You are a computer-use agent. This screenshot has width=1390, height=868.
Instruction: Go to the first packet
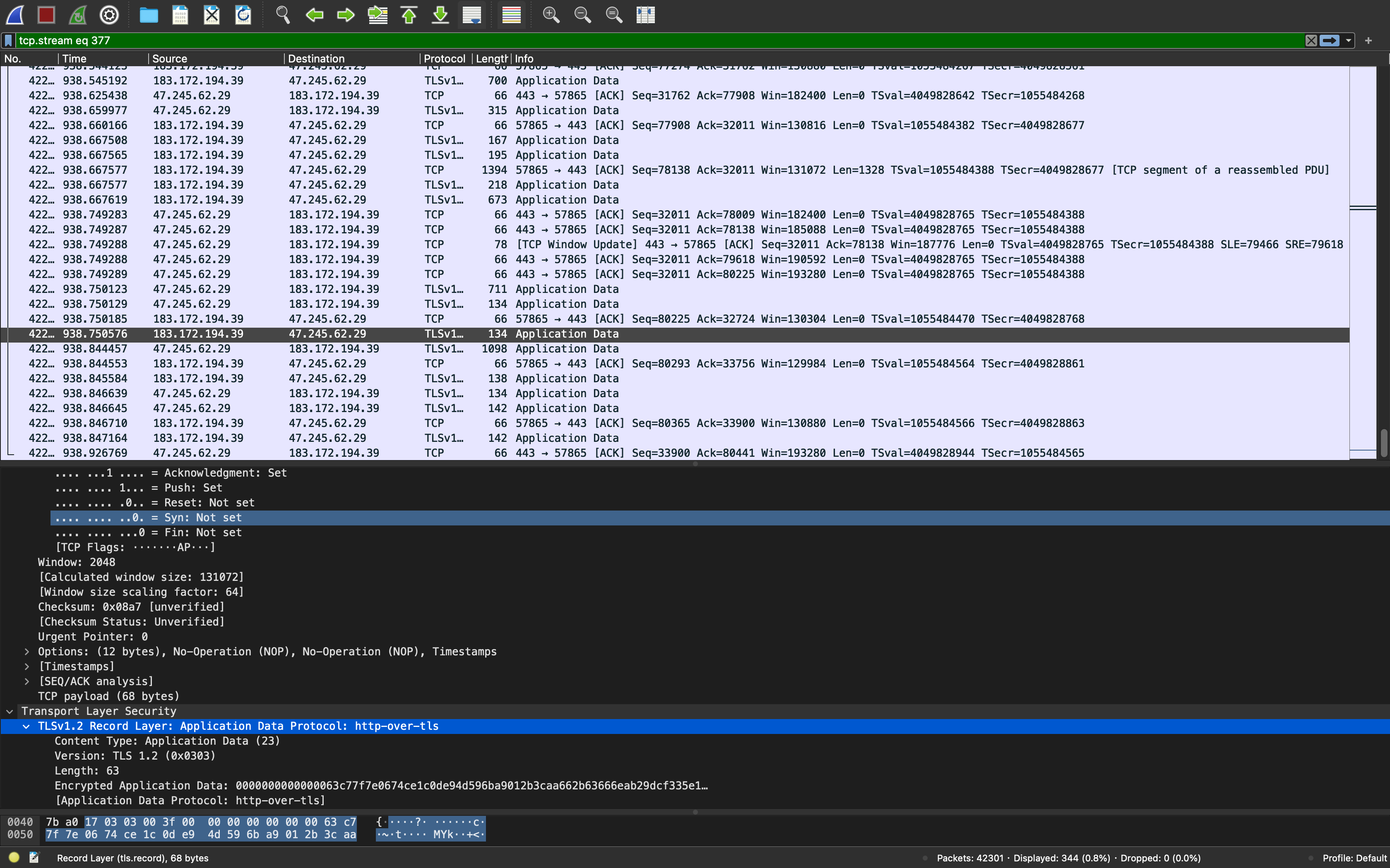point(409,15)
